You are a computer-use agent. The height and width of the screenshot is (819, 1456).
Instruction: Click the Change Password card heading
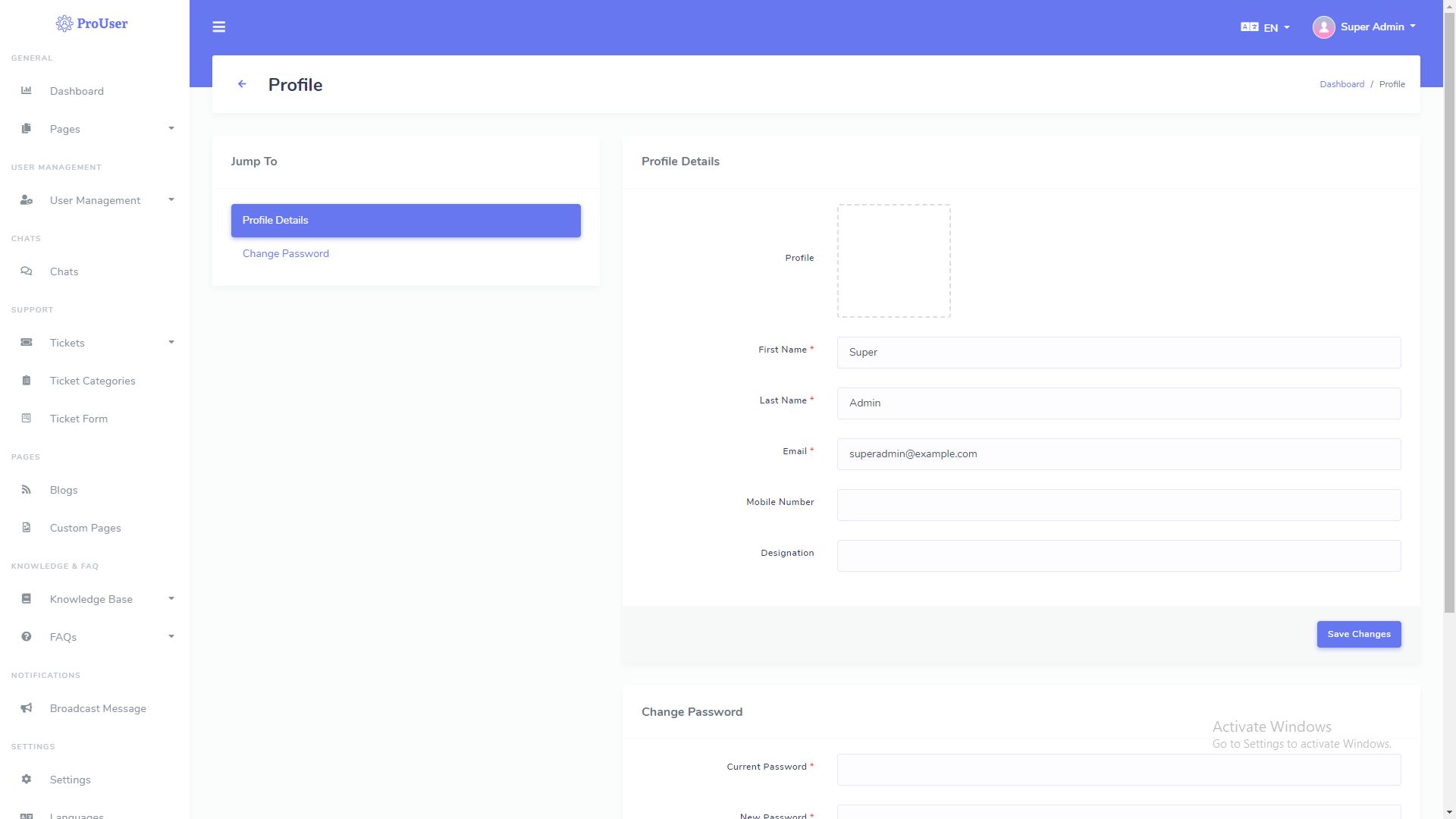tap(692, 712)
